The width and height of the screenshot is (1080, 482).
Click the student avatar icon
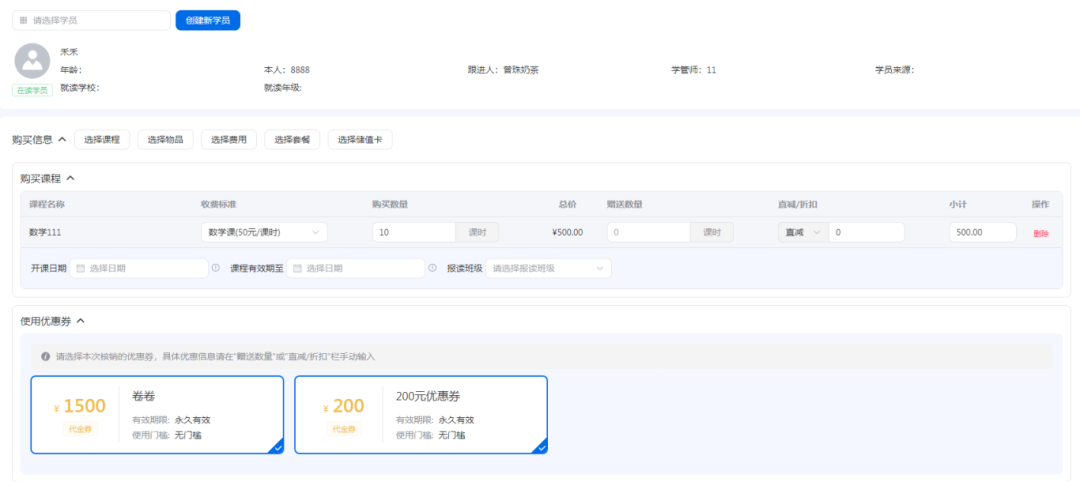tap(32, 61)
